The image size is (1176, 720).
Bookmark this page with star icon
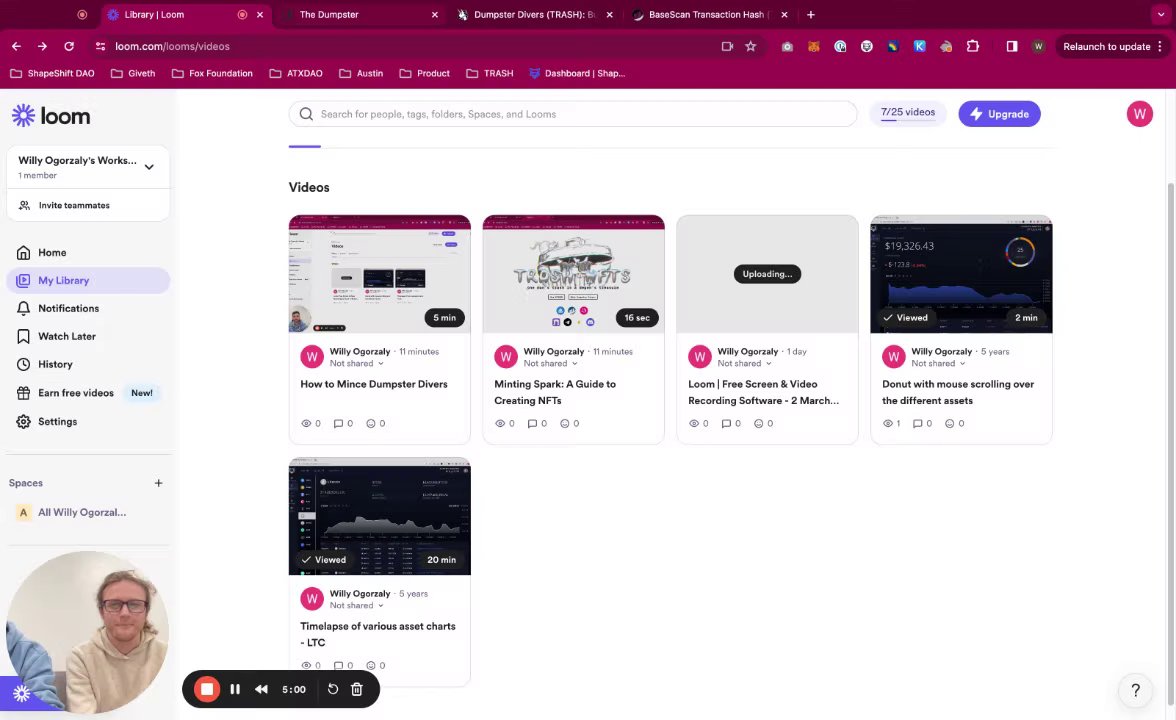click(x=751, y=46)
